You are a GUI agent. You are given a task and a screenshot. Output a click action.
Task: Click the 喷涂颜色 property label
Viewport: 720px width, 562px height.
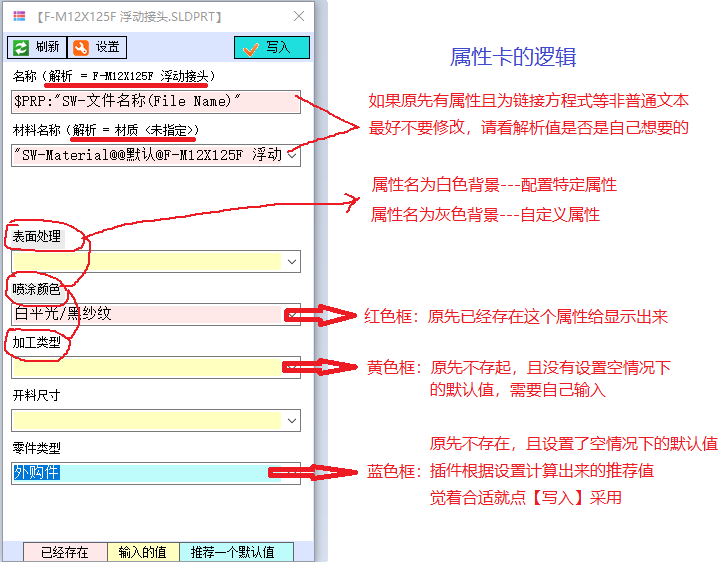(36, 289)
